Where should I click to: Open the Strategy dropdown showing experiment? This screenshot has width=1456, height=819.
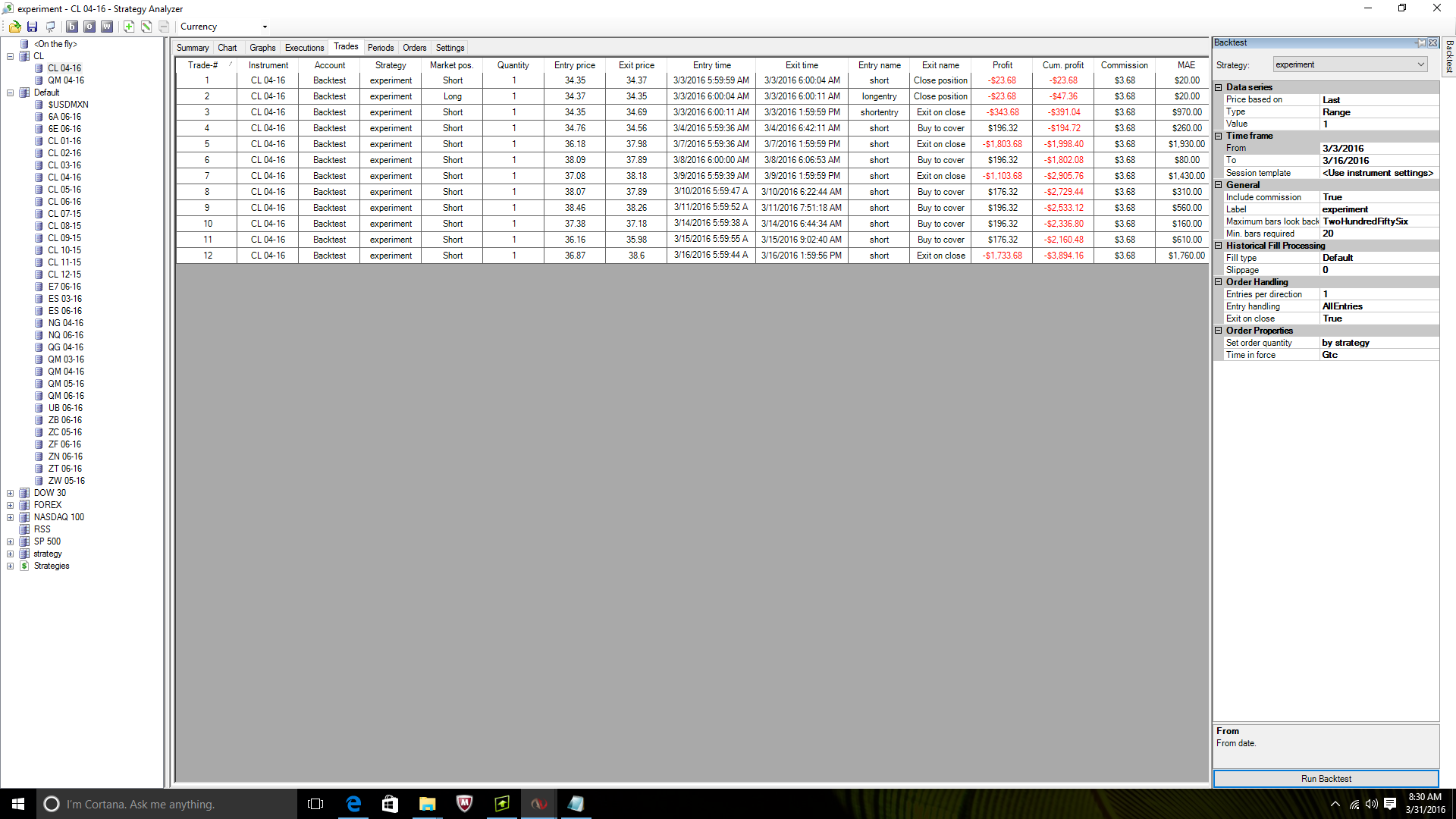(x=1420, y=64)
